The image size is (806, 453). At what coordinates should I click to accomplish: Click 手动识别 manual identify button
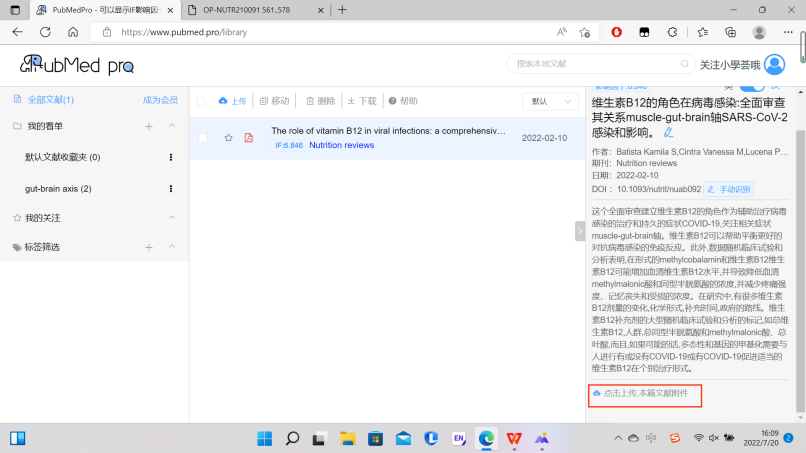coord(728,189)
